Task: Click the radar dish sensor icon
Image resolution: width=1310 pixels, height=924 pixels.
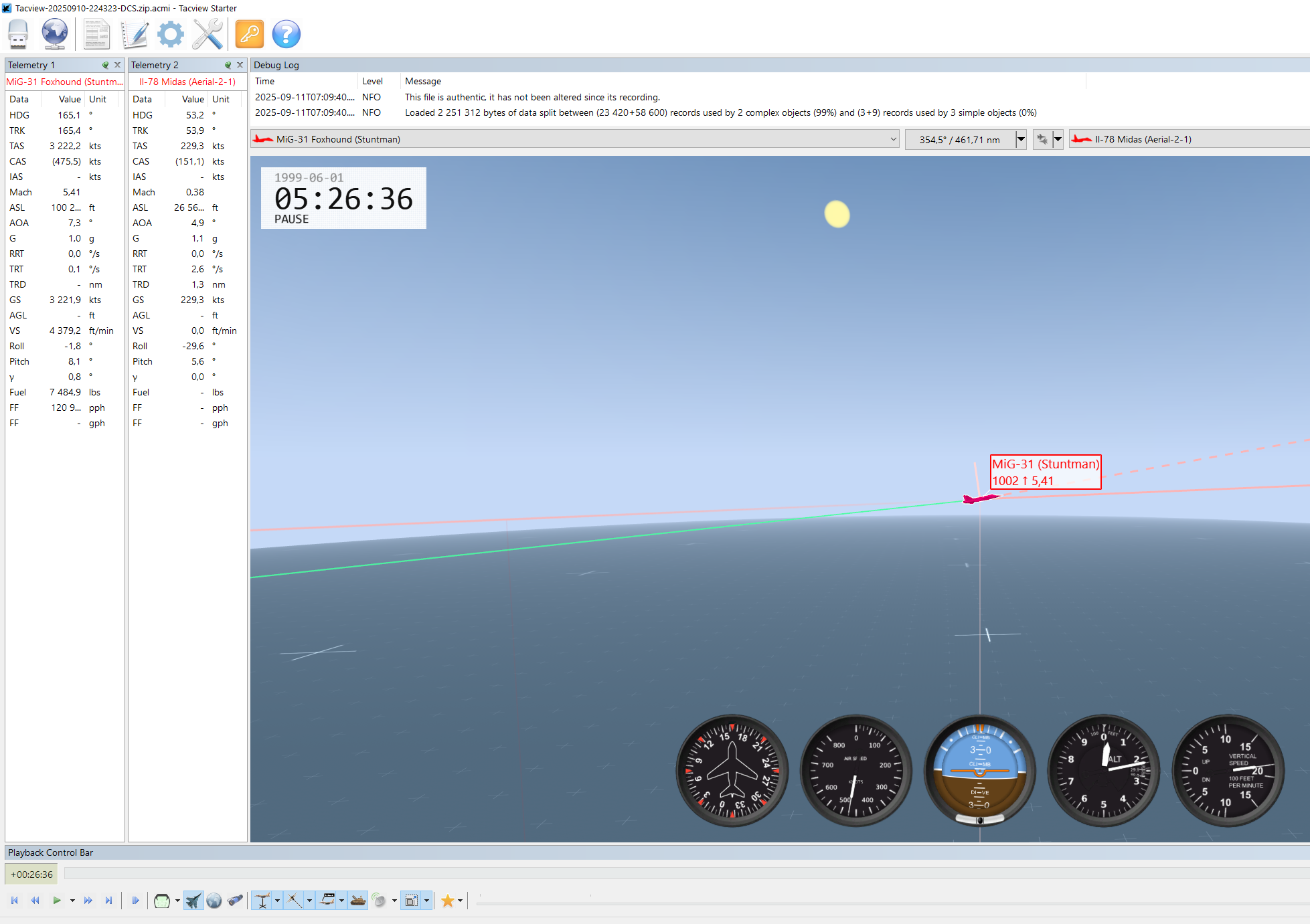Action: point(379,901)
